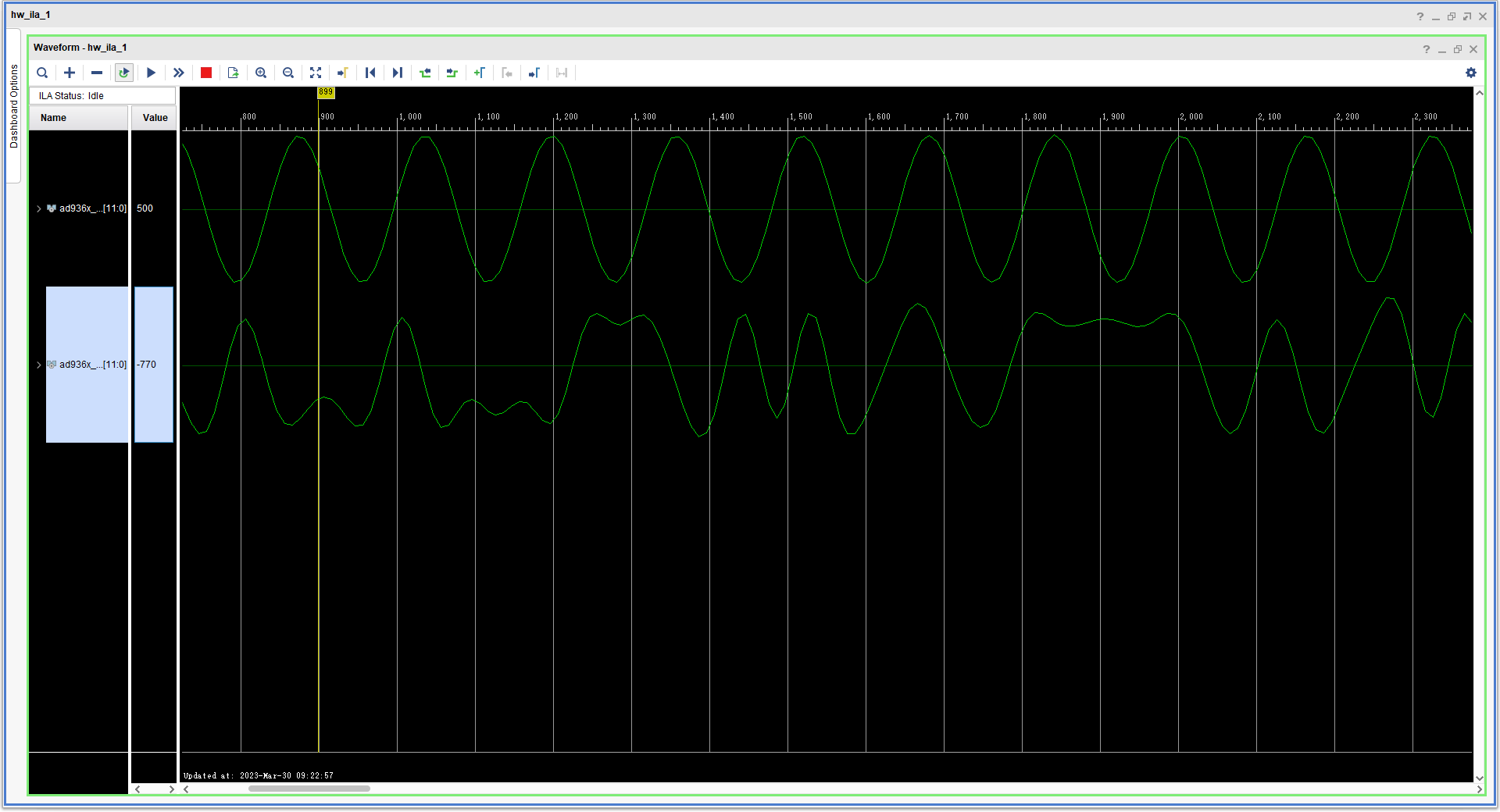This screenshot has width=1500, height=812.
Task: Run trigger immediate with double-arrow icon
Action: [x=179, y=73]
